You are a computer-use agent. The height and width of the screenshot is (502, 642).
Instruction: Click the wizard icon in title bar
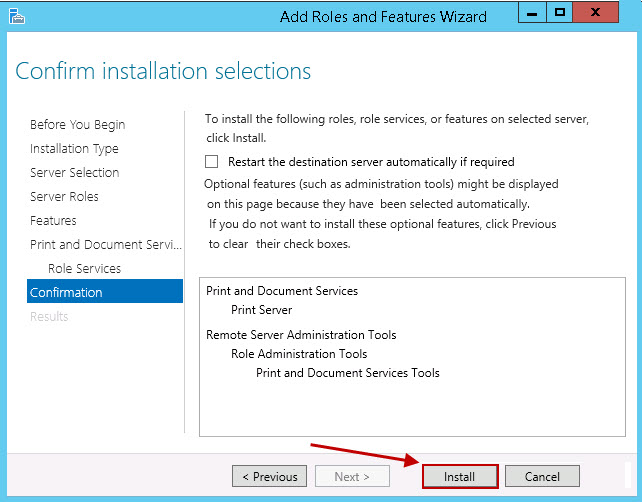[x=16, y=16]
